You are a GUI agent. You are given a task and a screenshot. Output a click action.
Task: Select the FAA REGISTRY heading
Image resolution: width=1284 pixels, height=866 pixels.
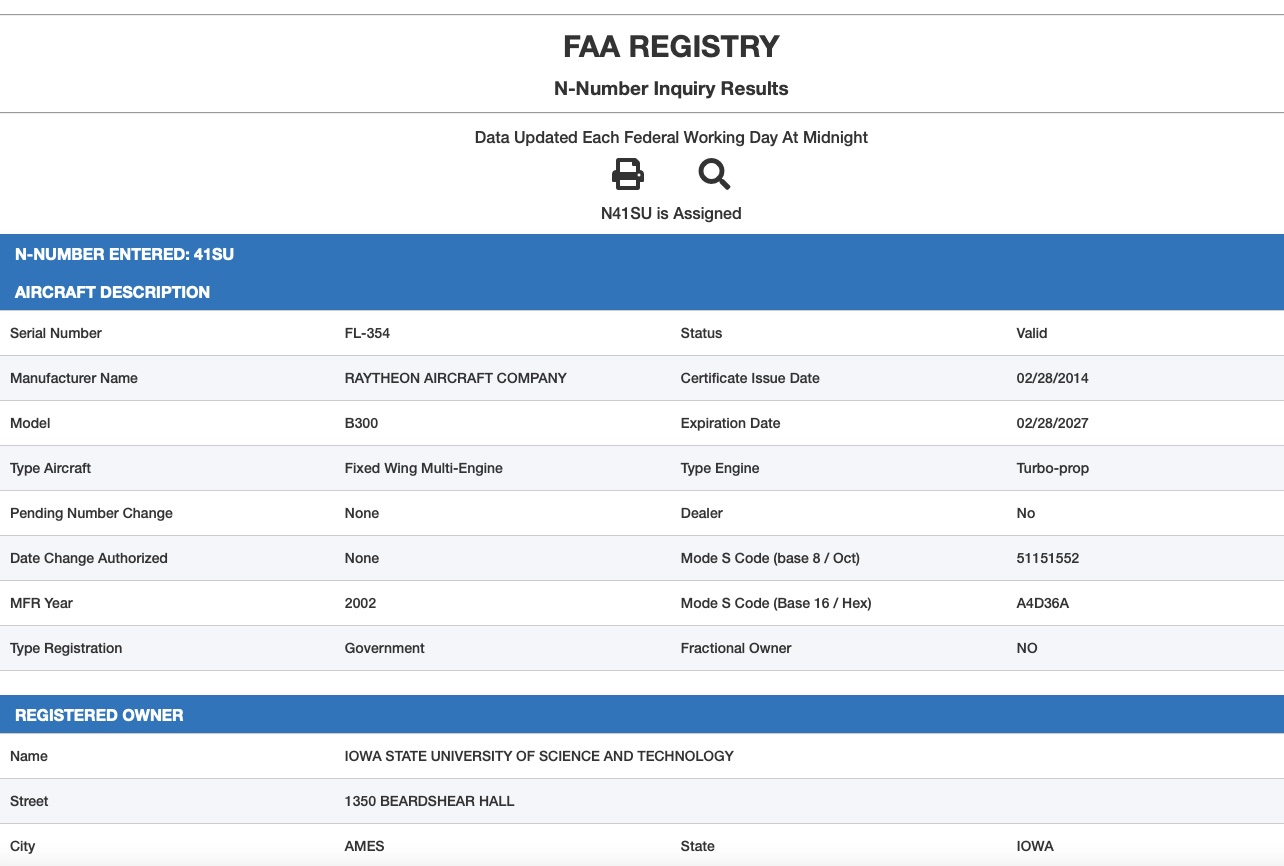point(671,47)
